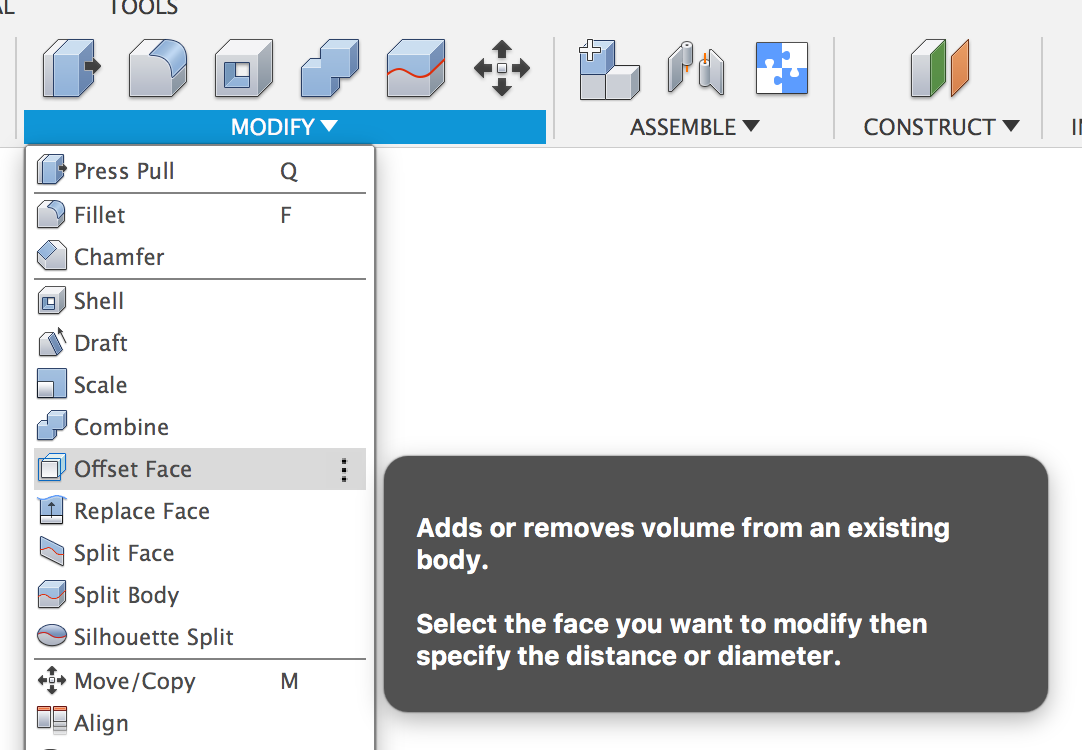This screenshot has width=1082, height=750.
Task: Choose Press Pull from the Modify menu
Action: [x=199, y=171]
